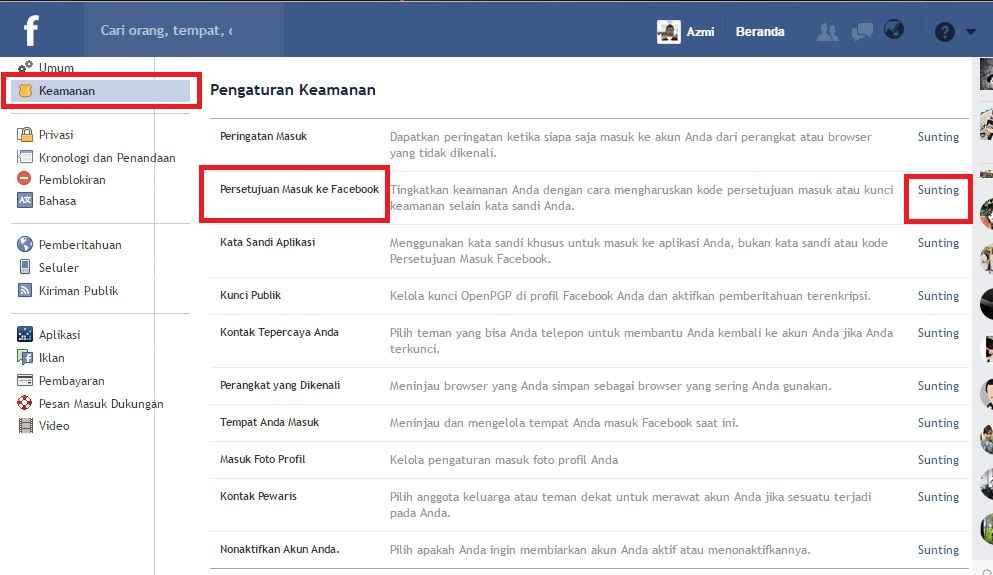Click the Pemberitahuan globe icon

coord(25,244)
